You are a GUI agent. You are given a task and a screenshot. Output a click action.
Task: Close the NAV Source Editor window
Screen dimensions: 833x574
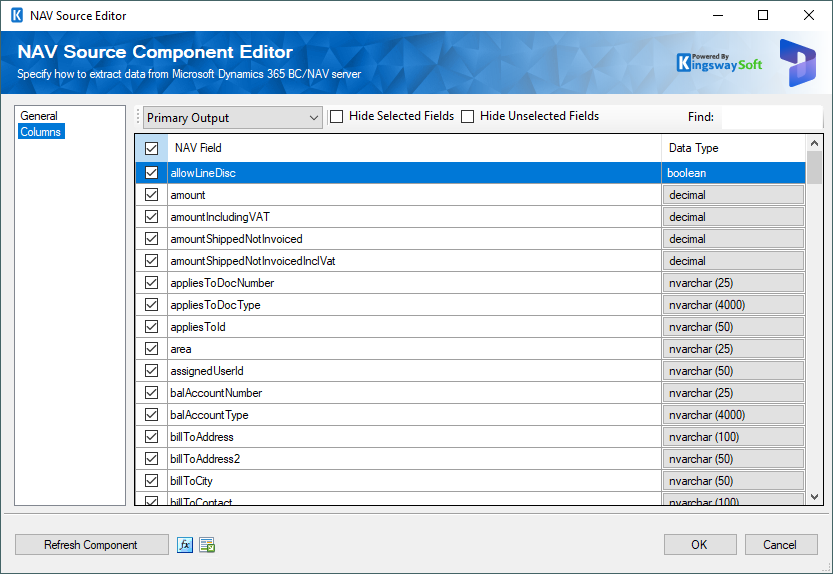click(809, 15)
